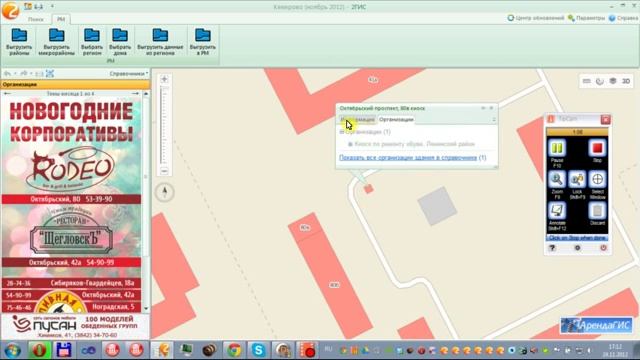
Task: Click the map zoom level slider
Action: tap(164, 125)
